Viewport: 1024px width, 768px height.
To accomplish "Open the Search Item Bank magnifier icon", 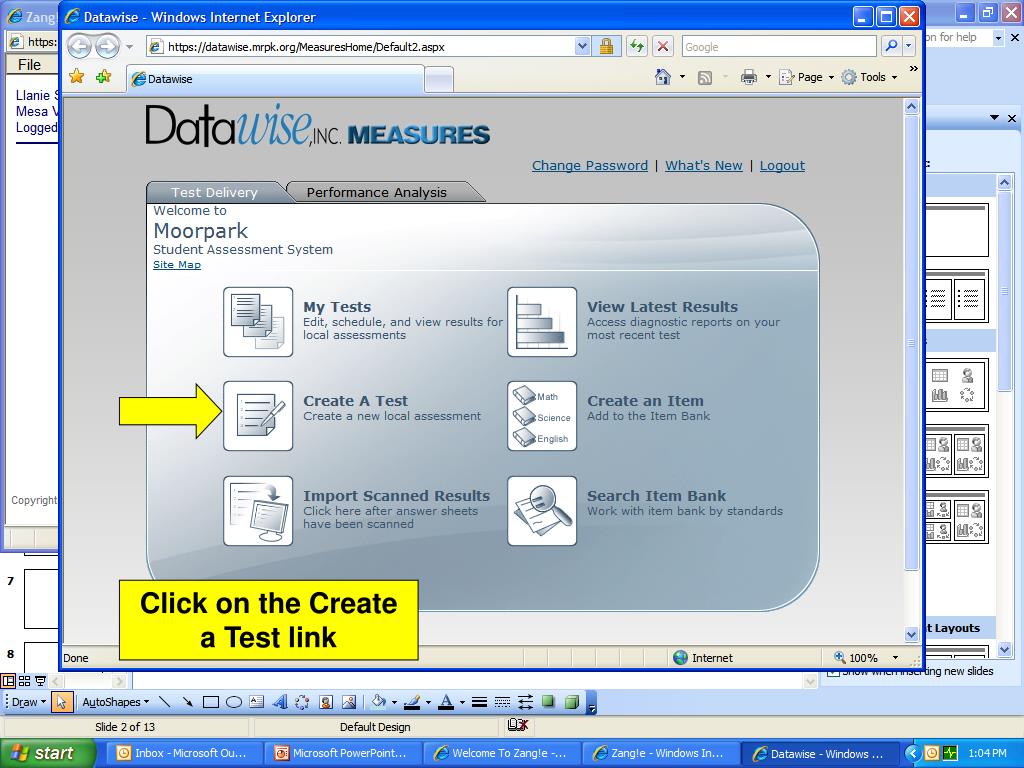I will pyautogui.click(x=542, y=511).
